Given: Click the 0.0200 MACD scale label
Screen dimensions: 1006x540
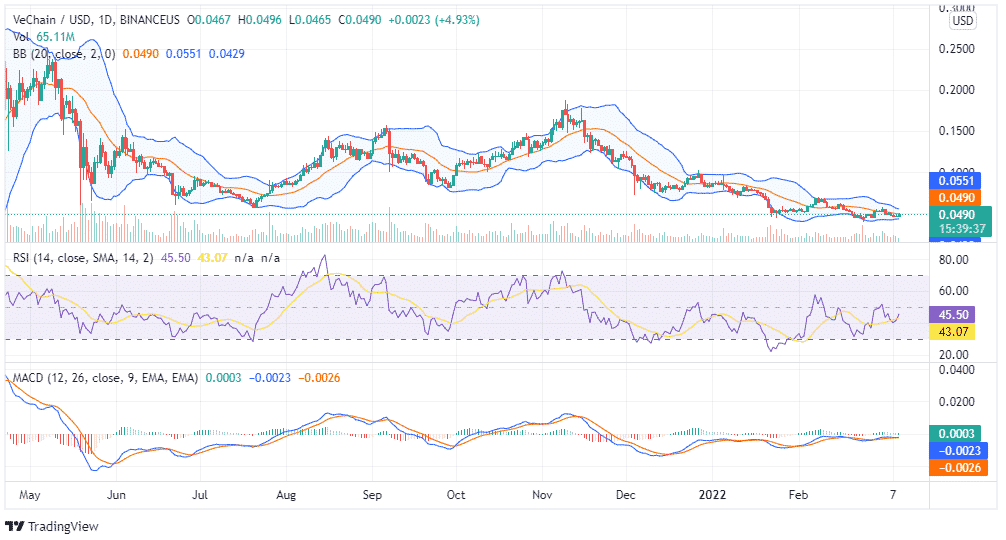Looking at the screenshot, I should [x=957, y=402].
